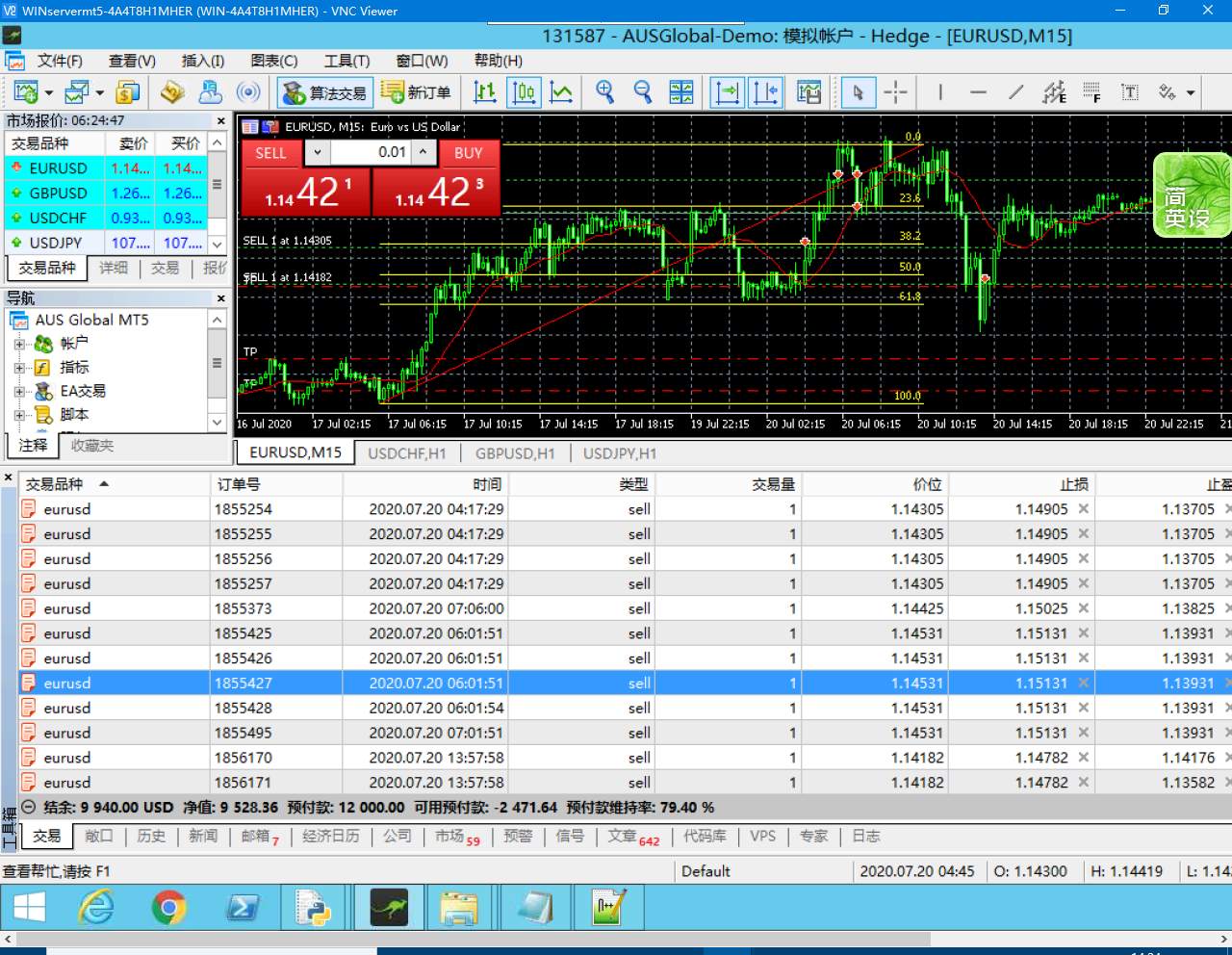Click the red SELL price button
The image size is (1232, 955).
(x=305, y=192)
